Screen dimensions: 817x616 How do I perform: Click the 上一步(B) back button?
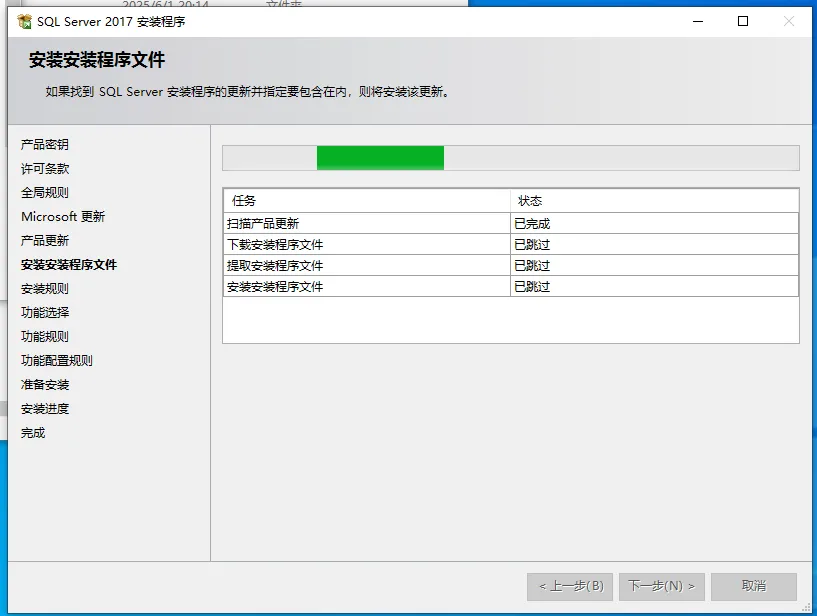[570, 586]
